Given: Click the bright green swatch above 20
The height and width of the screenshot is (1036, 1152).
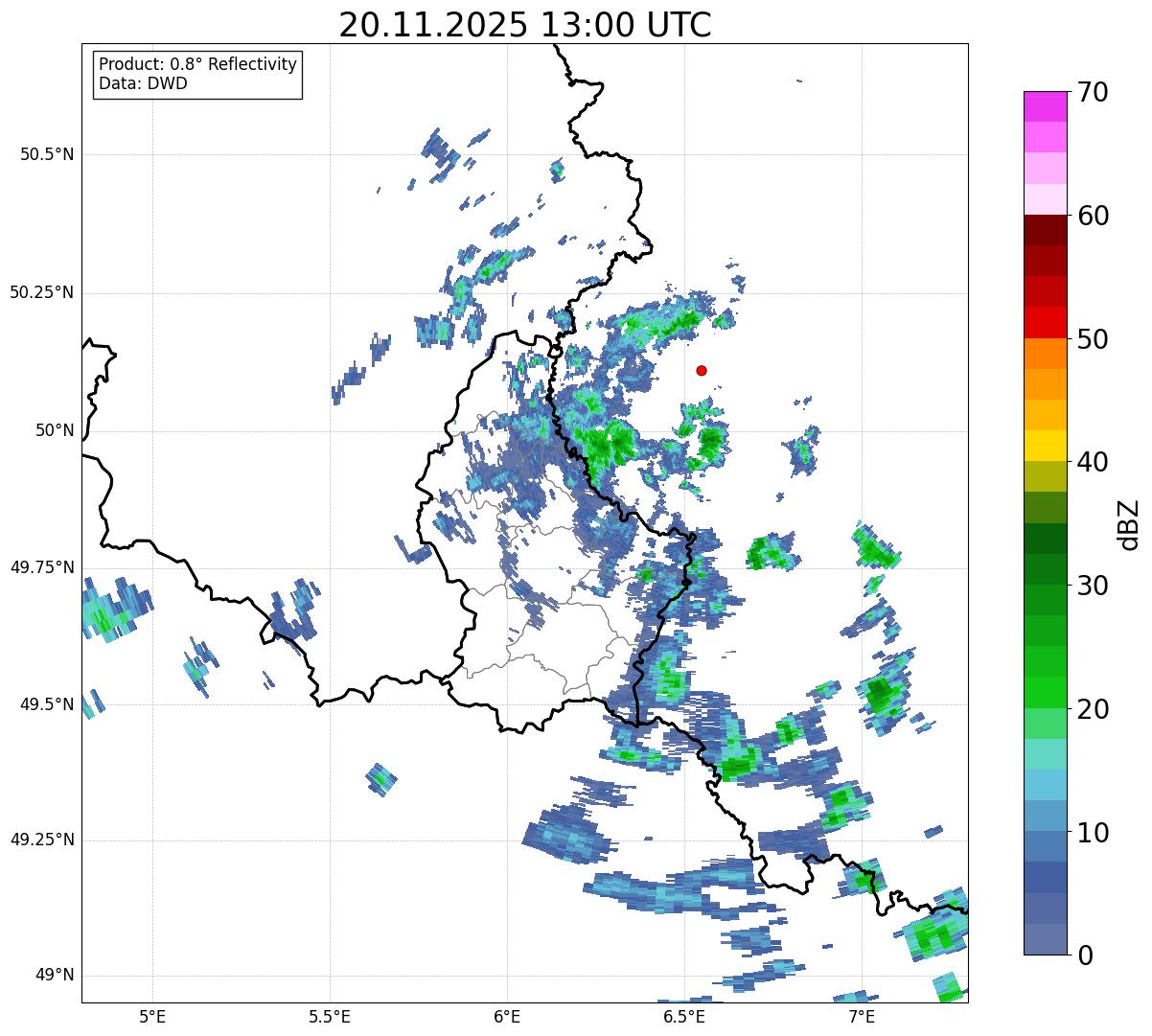Looking at the screenshot, I should pyautogui.click(x=1045, y=693).
